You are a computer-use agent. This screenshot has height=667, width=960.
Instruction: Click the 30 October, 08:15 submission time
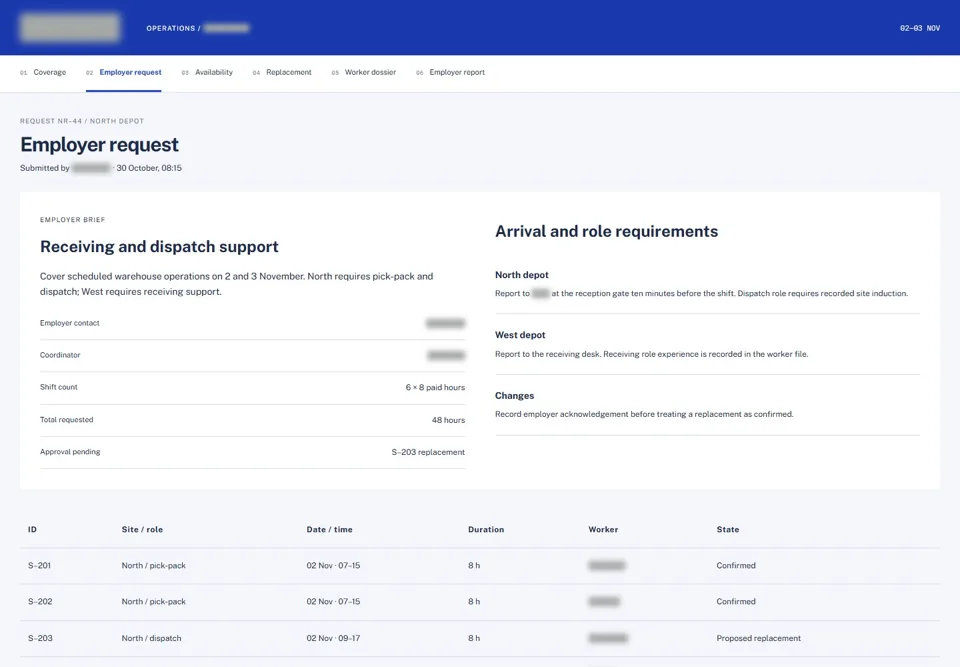(x=149, y=168)
